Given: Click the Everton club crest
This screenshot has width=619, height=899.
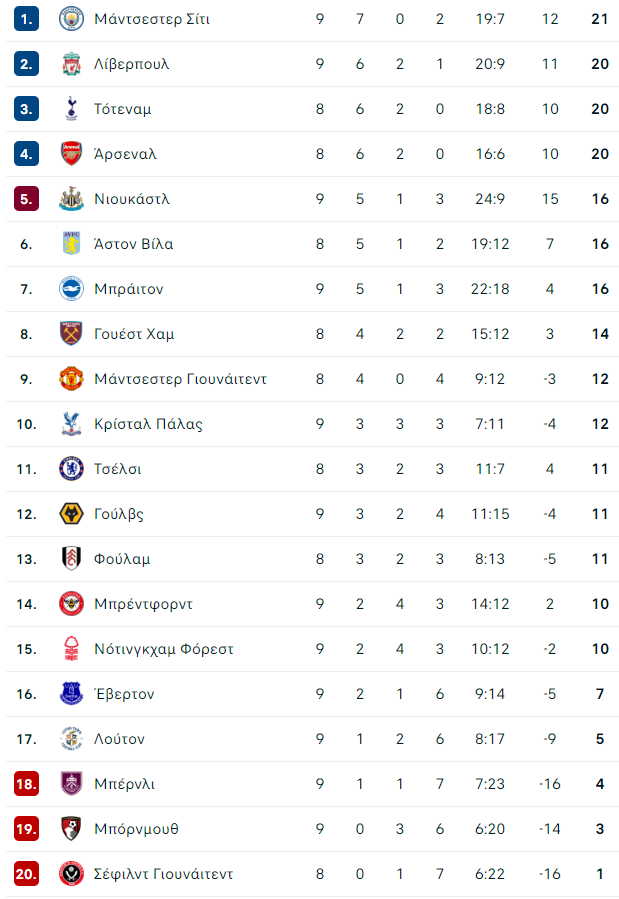Looking at the screenshot, I should (x=72, y=694).
